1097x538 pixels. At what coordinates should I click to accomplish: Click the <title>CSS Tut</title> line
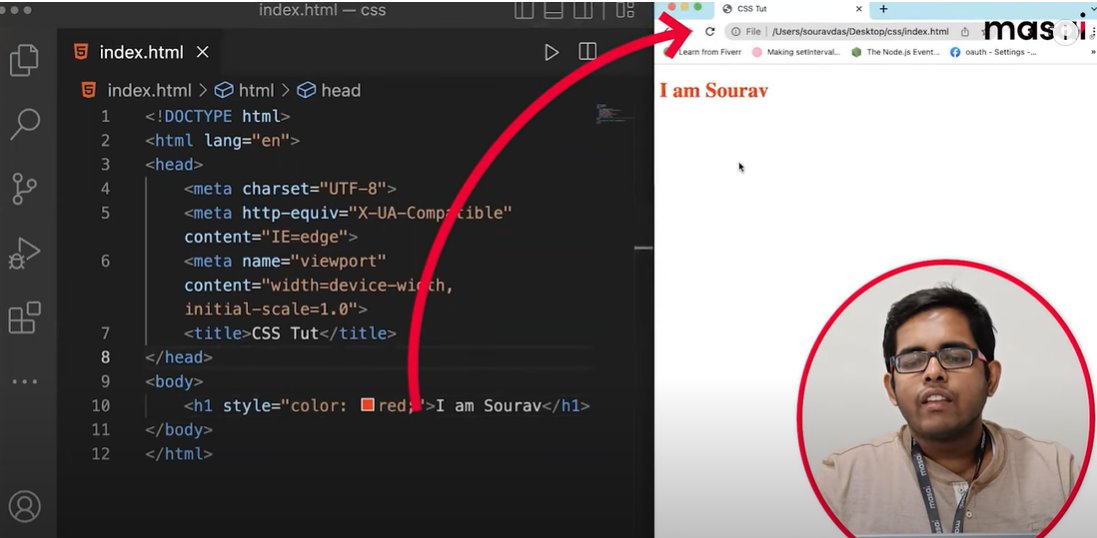click(x=290, y=333)
